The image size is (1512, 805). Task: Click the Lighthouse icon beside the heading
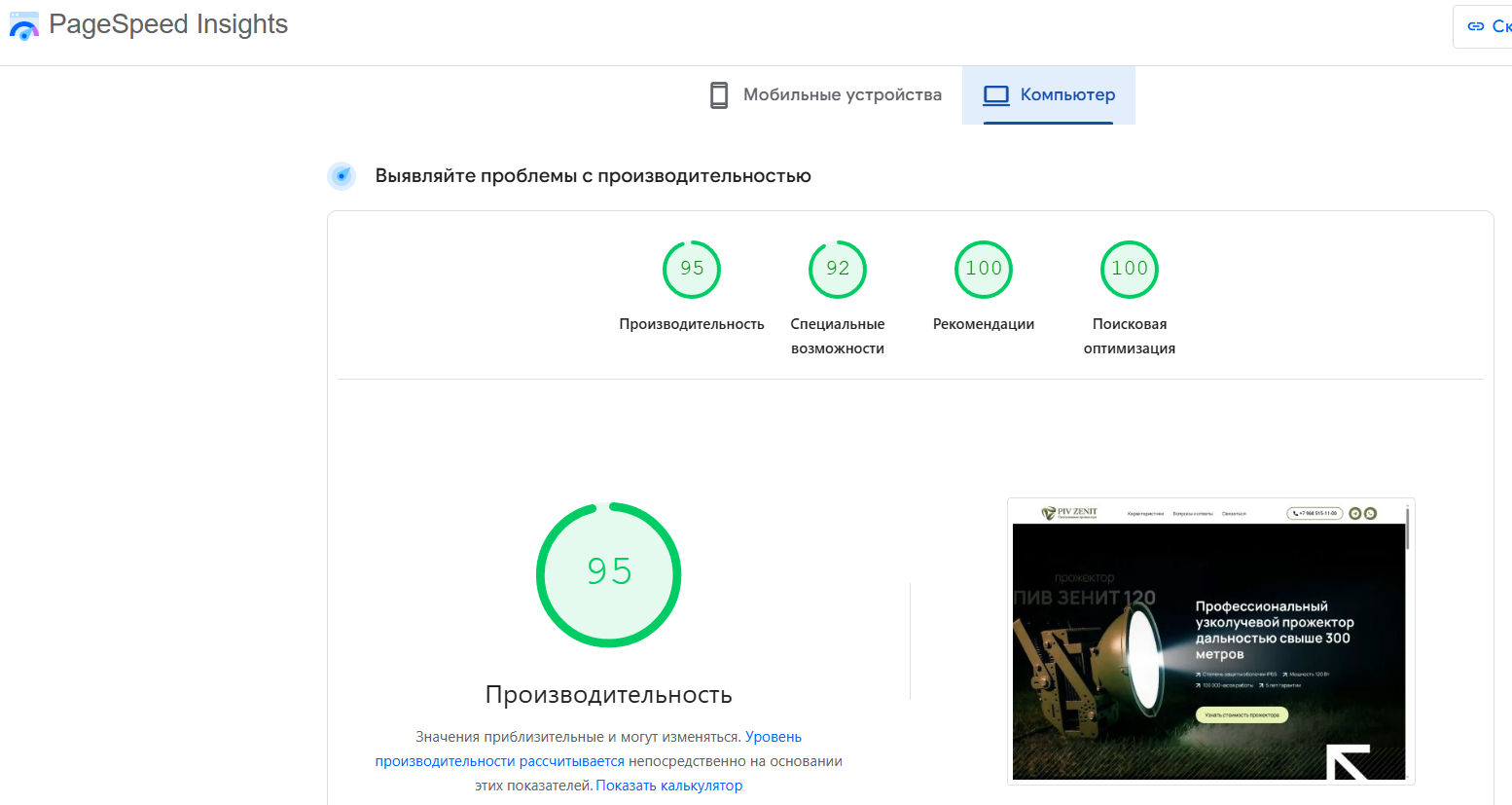pyautogui.click(x=342, y=176)
